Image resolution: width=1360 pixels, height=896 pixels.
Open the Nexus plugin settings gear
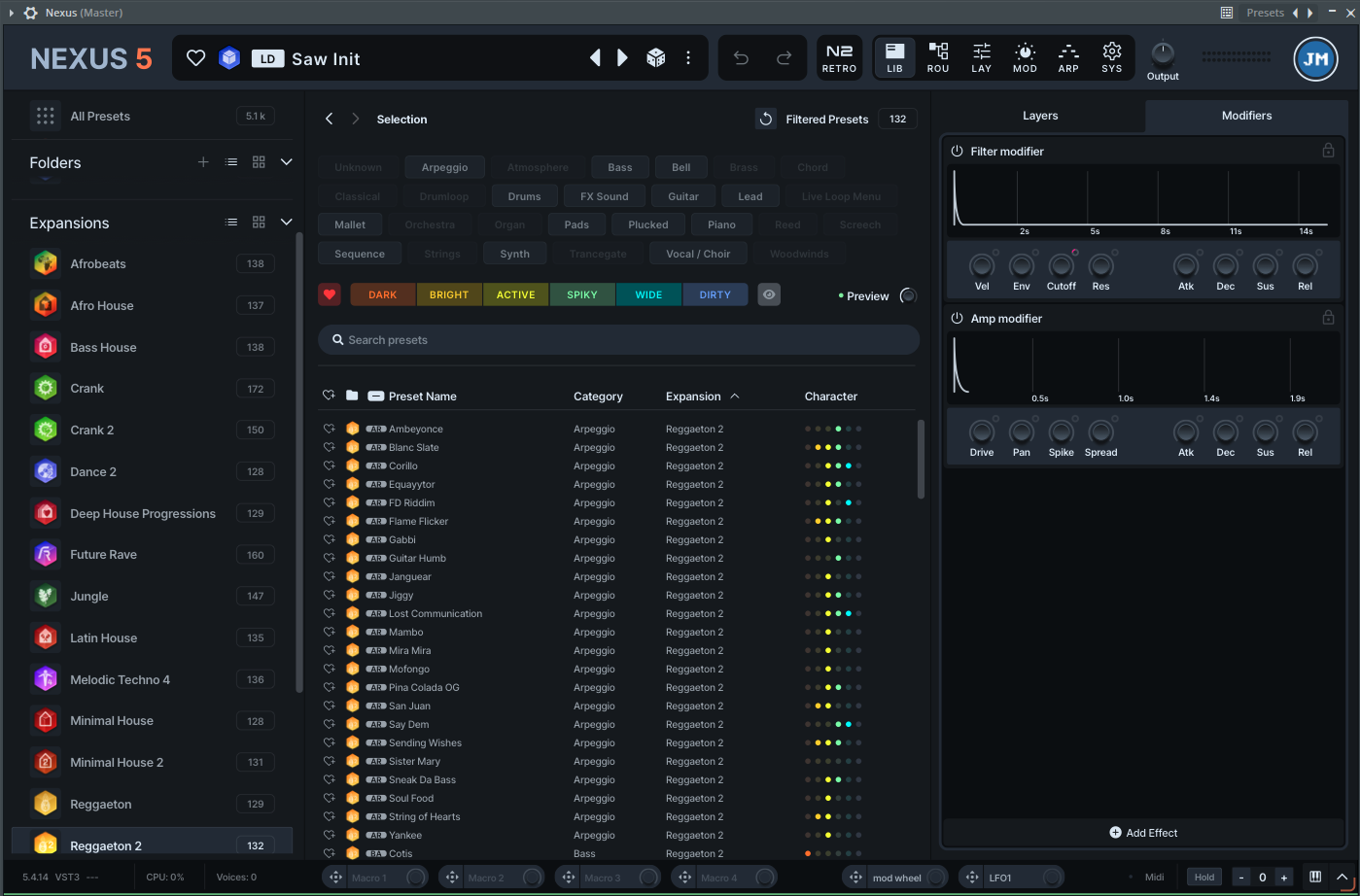(30, 13)
